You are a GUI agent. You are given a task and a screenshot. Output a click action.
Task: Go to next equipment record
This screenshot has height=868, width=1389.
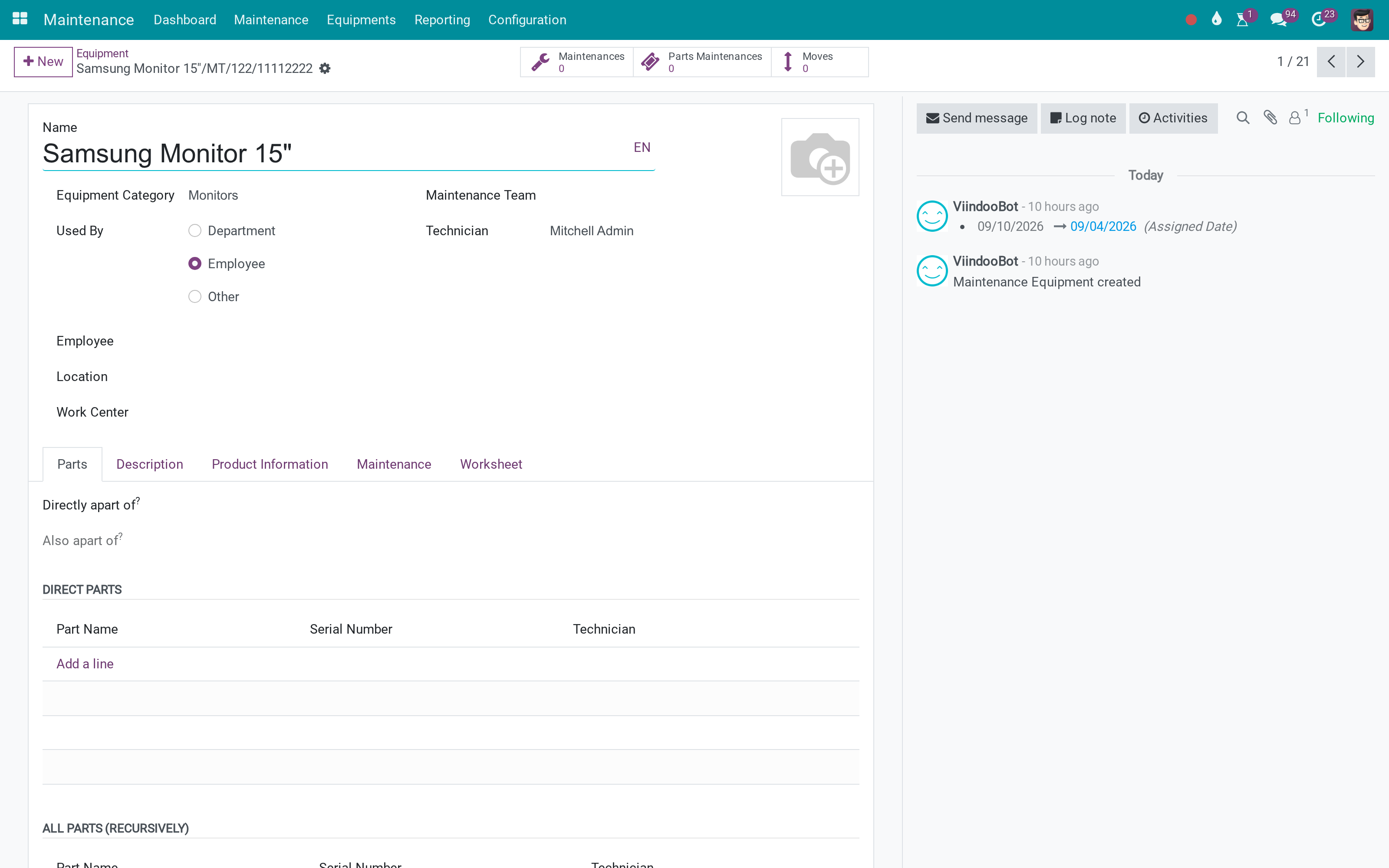tap(1360, 62)
